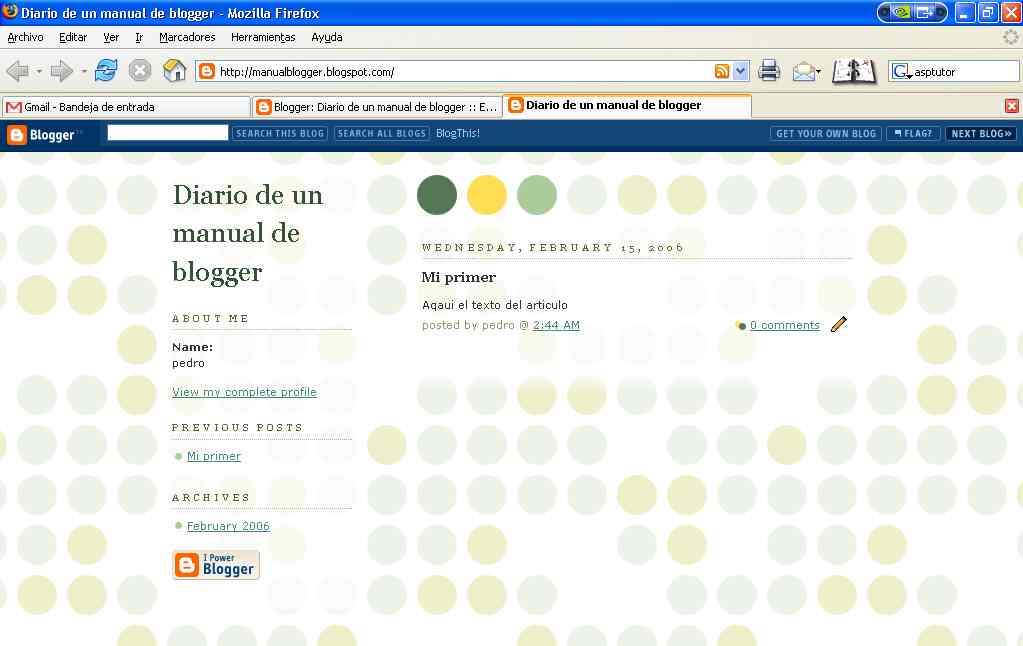Open the address bar URL history dropdown
Screen dimensions: 1023x646
click(740, 71)
